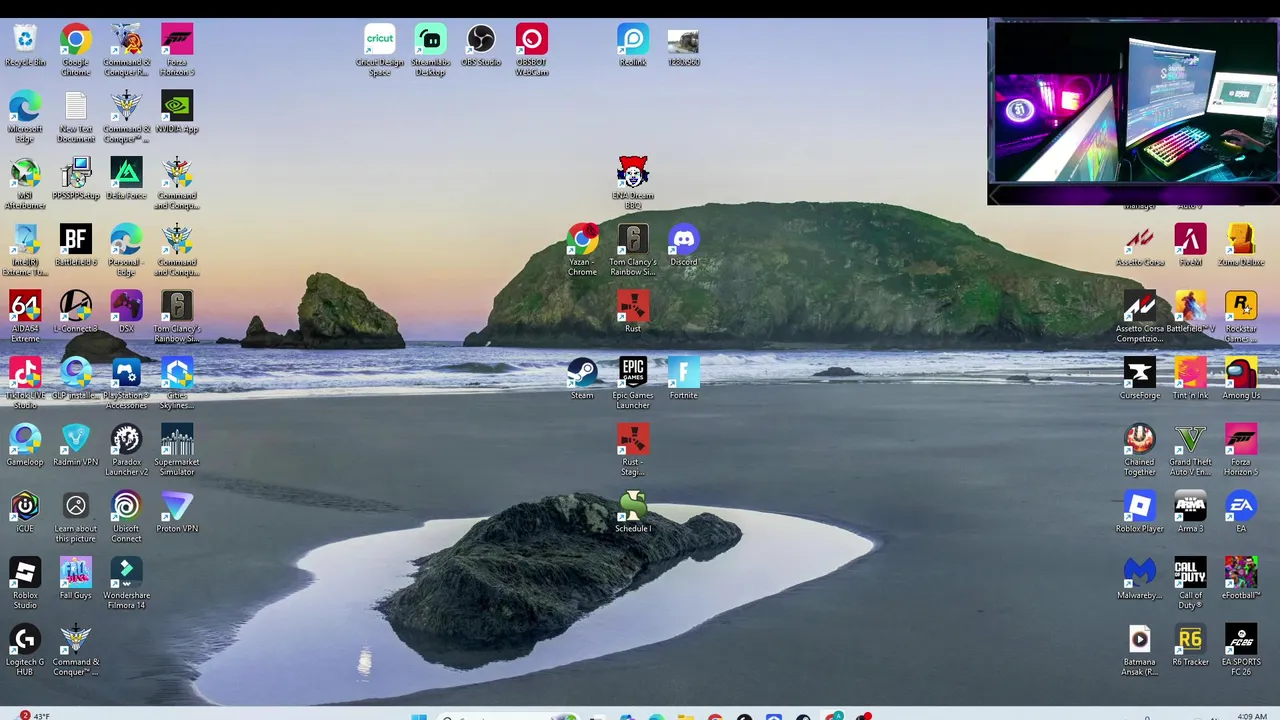Launch Tint n Ink shortcut

[x=1190, y=378]
